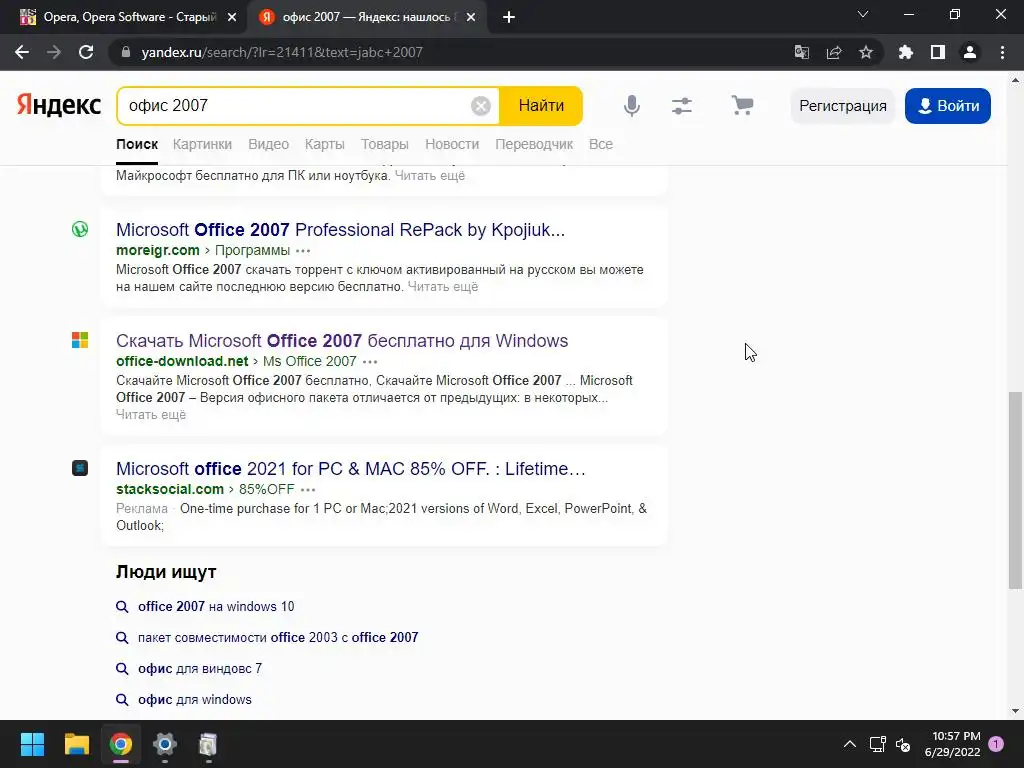Search suggestion 'пакет совместимости office 2003'
The image size is (1024, 768).
pos(278,637)
